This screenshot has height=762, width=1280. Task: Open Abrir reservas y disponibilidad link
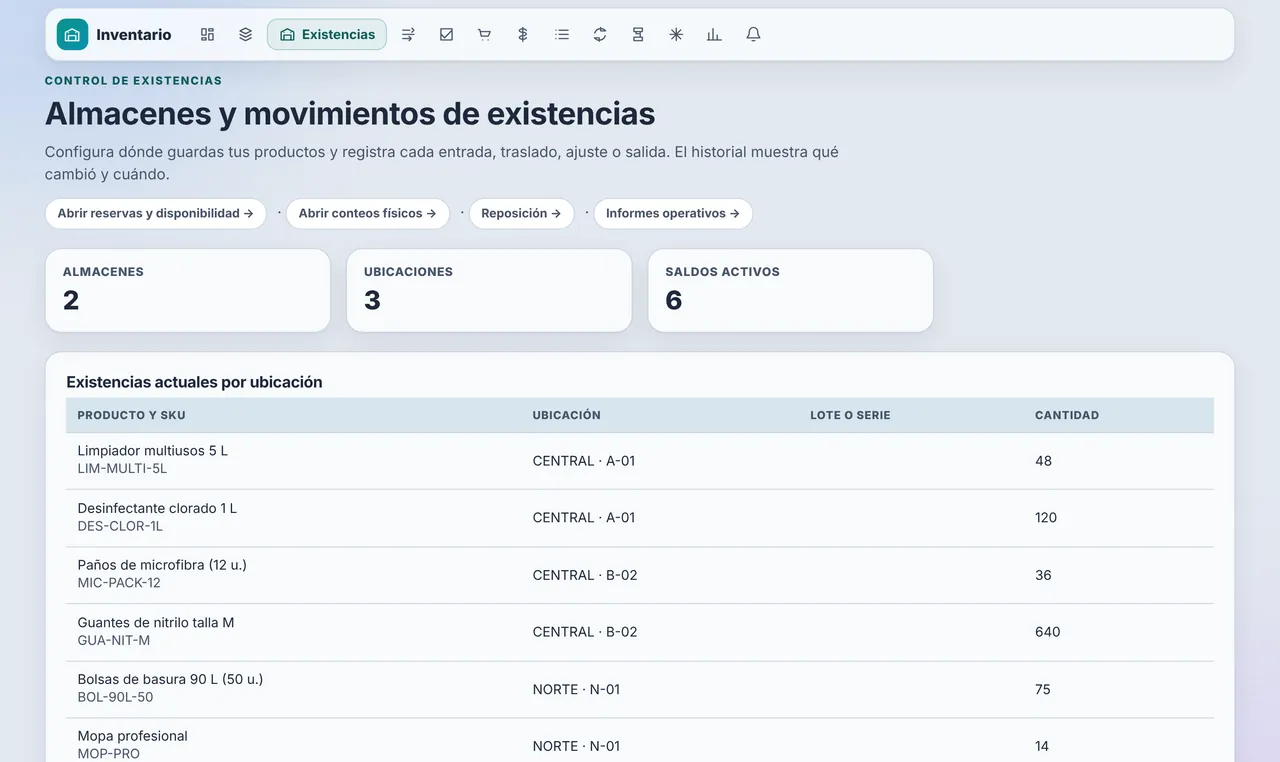pyautogui.click(x=155, y=213)
